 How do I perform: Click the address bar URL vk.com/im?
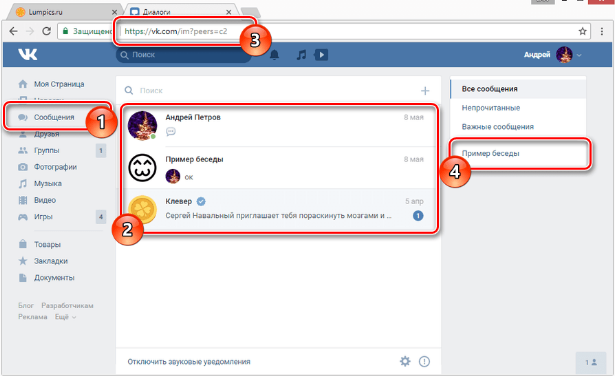pos(176,31)
